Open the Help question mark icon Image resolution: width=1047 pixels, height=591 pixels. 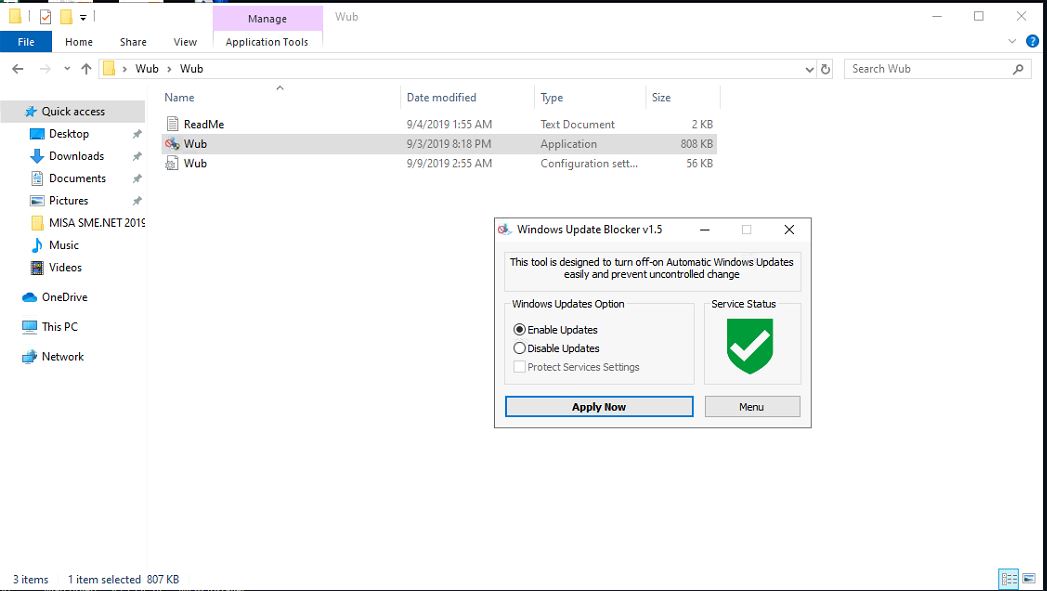click(x=1032, y=41)
